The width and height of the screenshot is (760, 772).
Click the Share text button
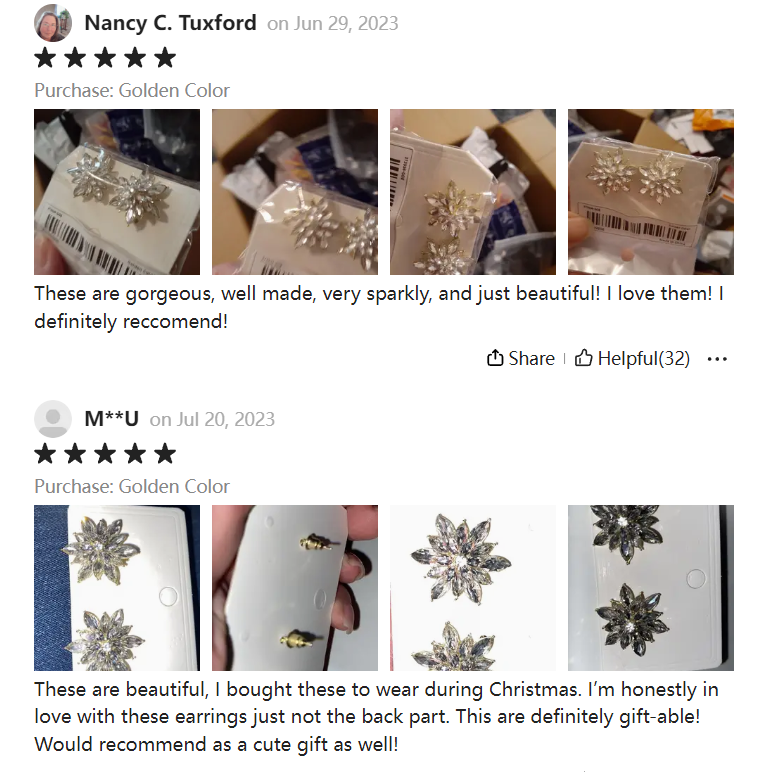tap(531, 358)
